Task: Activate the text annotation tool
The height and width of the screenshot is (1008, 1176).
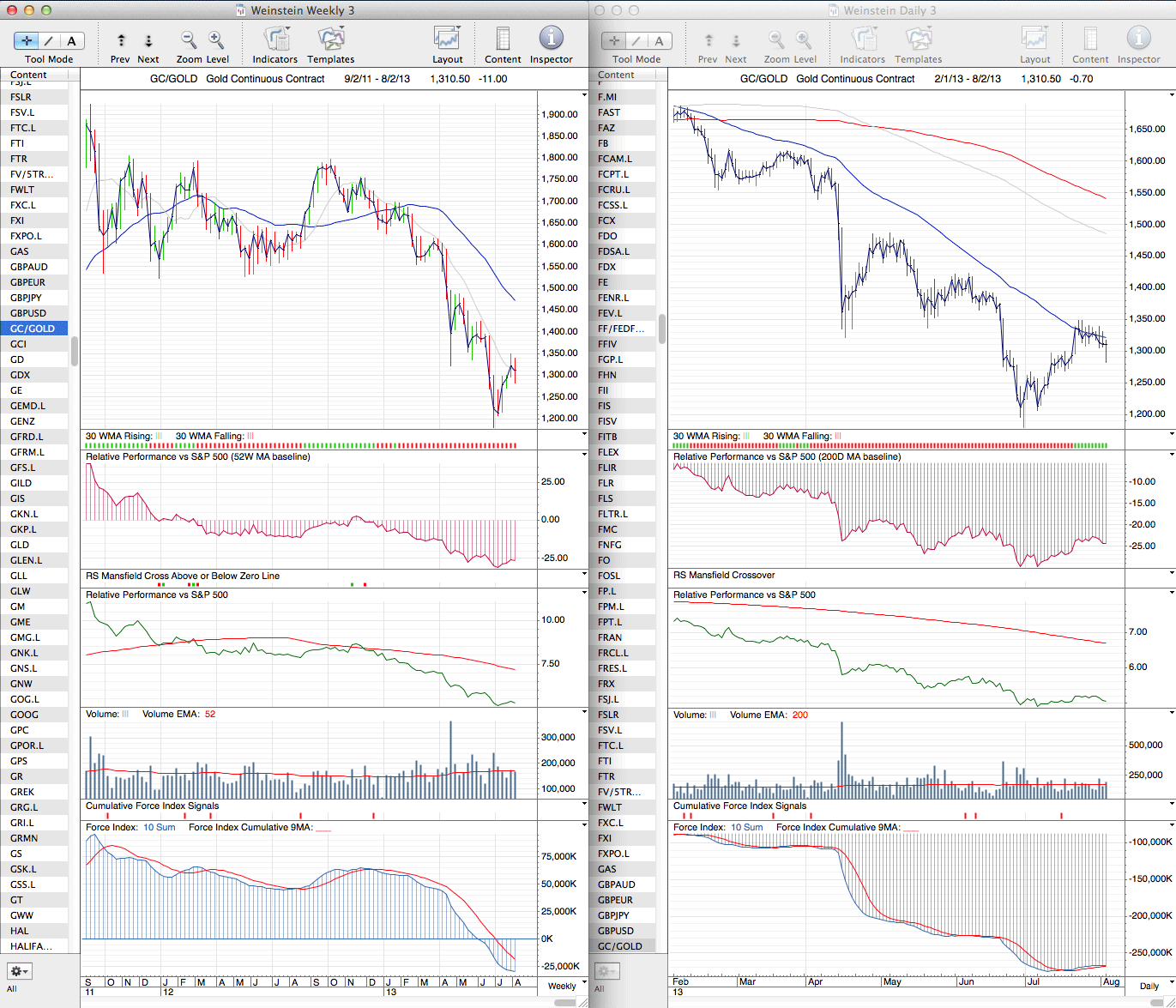Action: pyautogui.click(x=71, y=40)
